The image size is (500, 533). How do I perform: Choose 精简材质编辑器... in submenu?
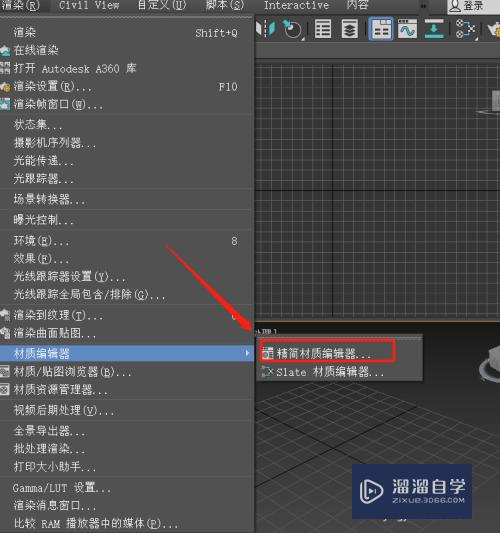339,354
